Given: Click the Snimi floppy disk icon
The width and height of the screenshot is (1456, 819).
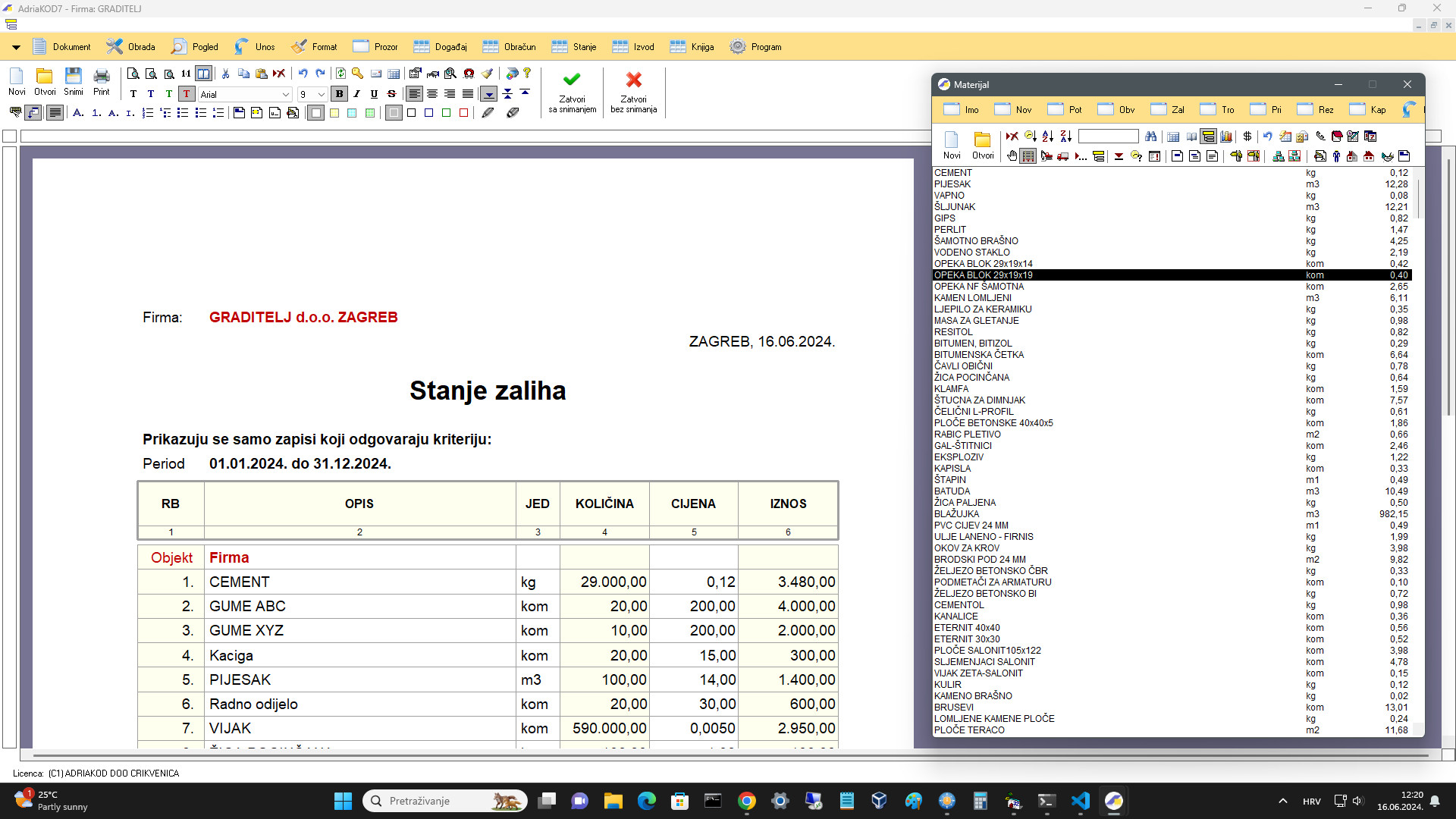Looking at the screenshot, I should tap(74, 82).
